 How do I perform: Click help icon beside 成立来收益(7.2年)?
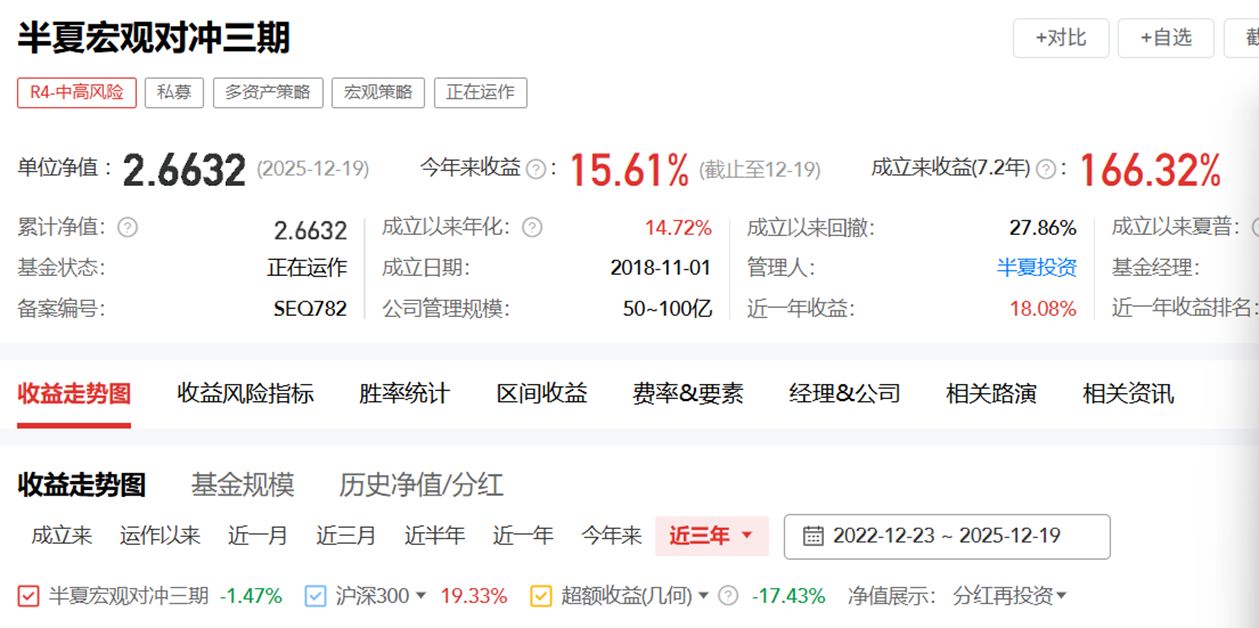(x=1046, y=169)
